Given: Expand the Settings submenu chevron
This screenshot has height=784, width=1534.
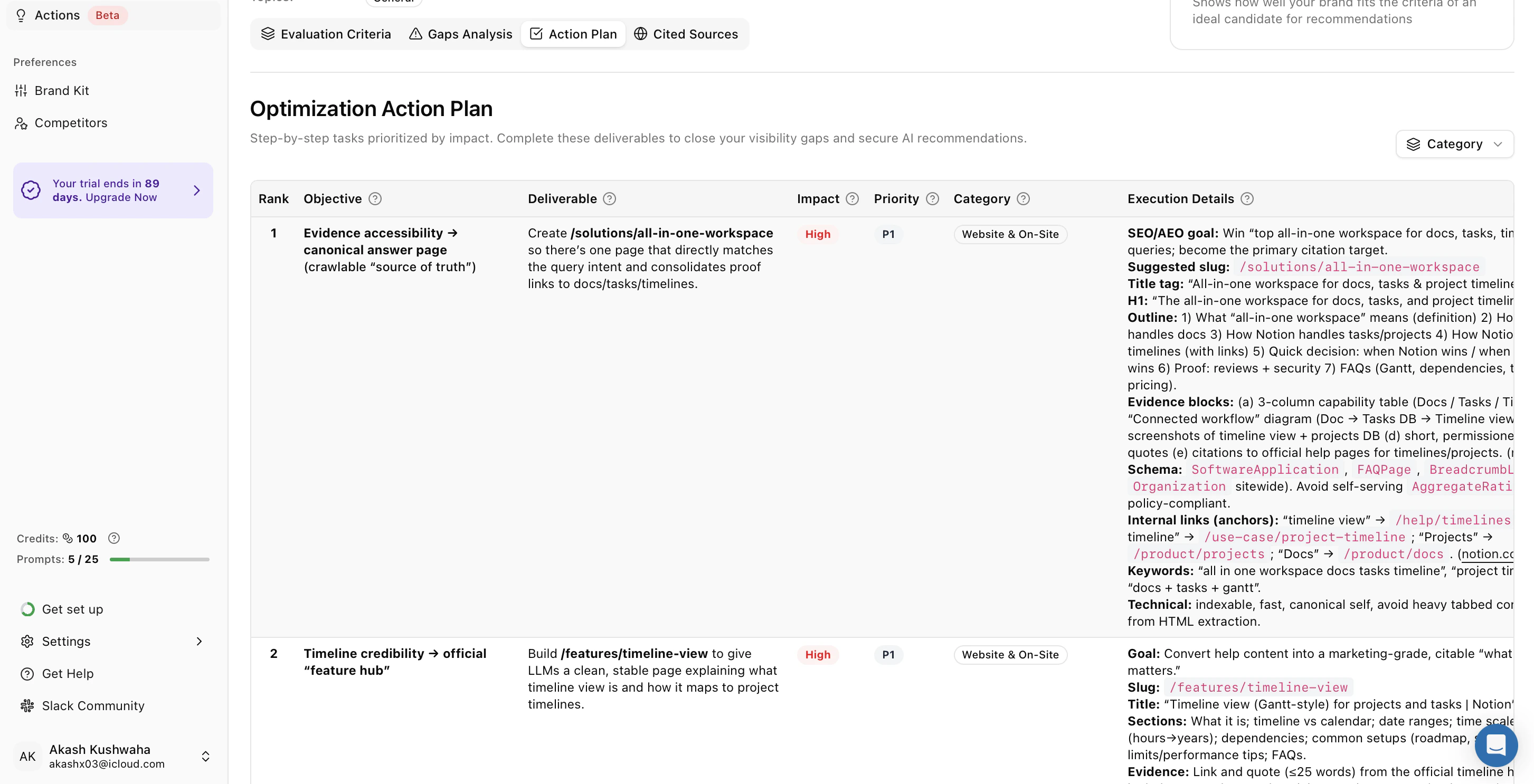Looking at the screenshot, I should pos(199,641).
